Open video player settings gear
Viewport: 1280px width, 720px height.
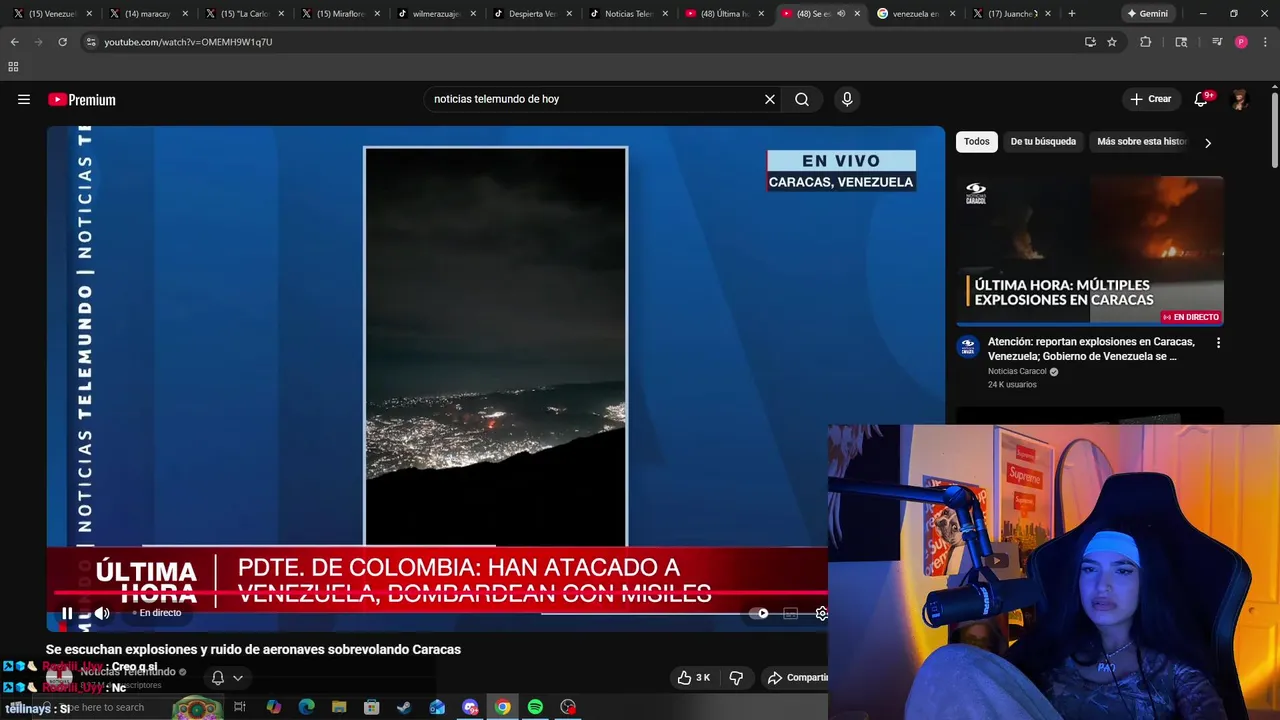click(x=821, y=613)
